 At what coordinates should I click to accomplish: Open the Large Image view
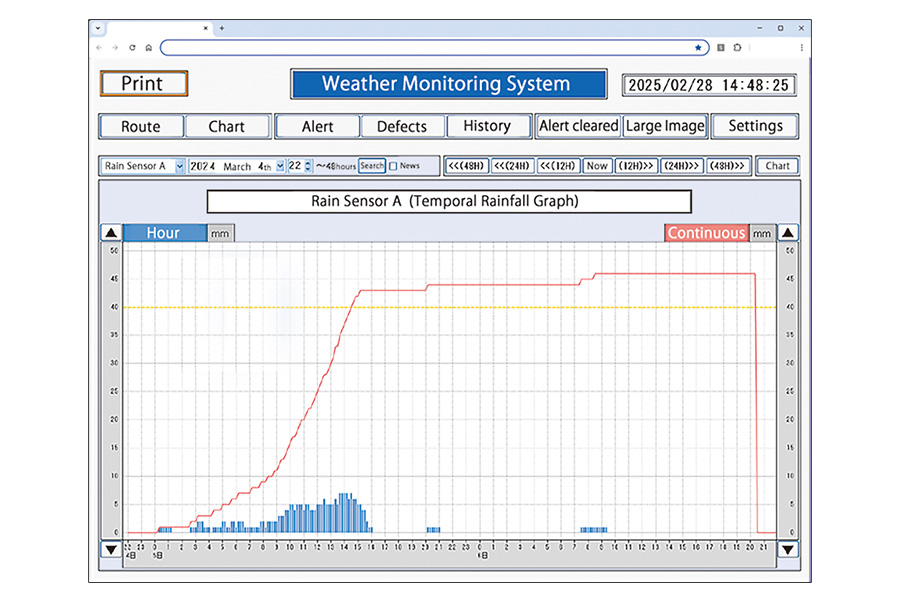click(x=665, y=126)
